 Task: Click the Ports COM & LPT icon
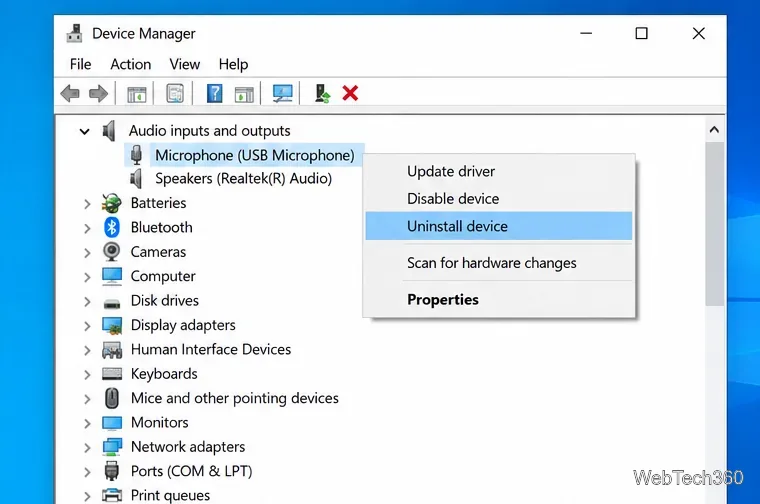click(111, 471)
